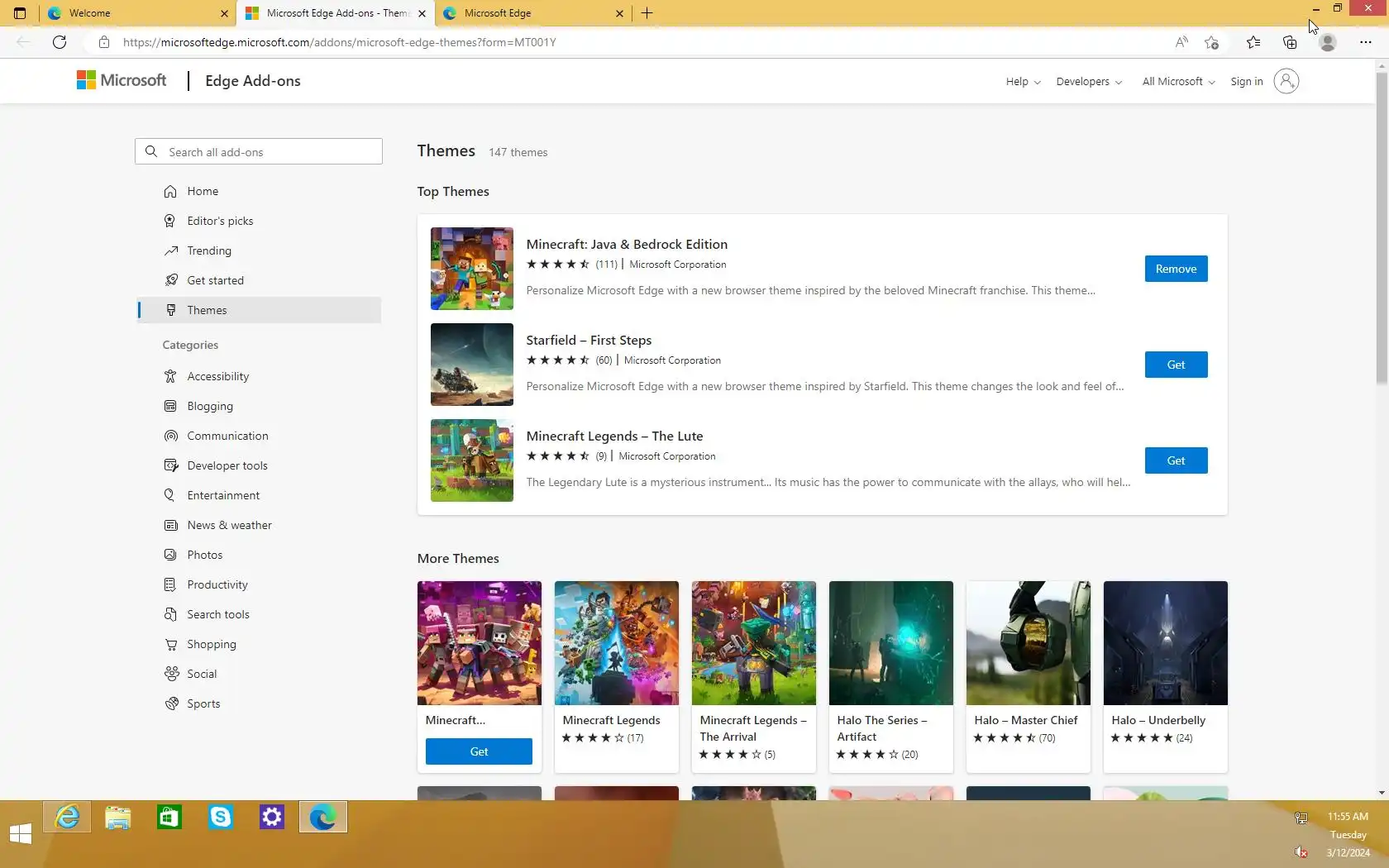1389x868 pixels.
Task: Get the Starfield – First Steps theme
Action: pyautogui.click(x=1176, y=365)
